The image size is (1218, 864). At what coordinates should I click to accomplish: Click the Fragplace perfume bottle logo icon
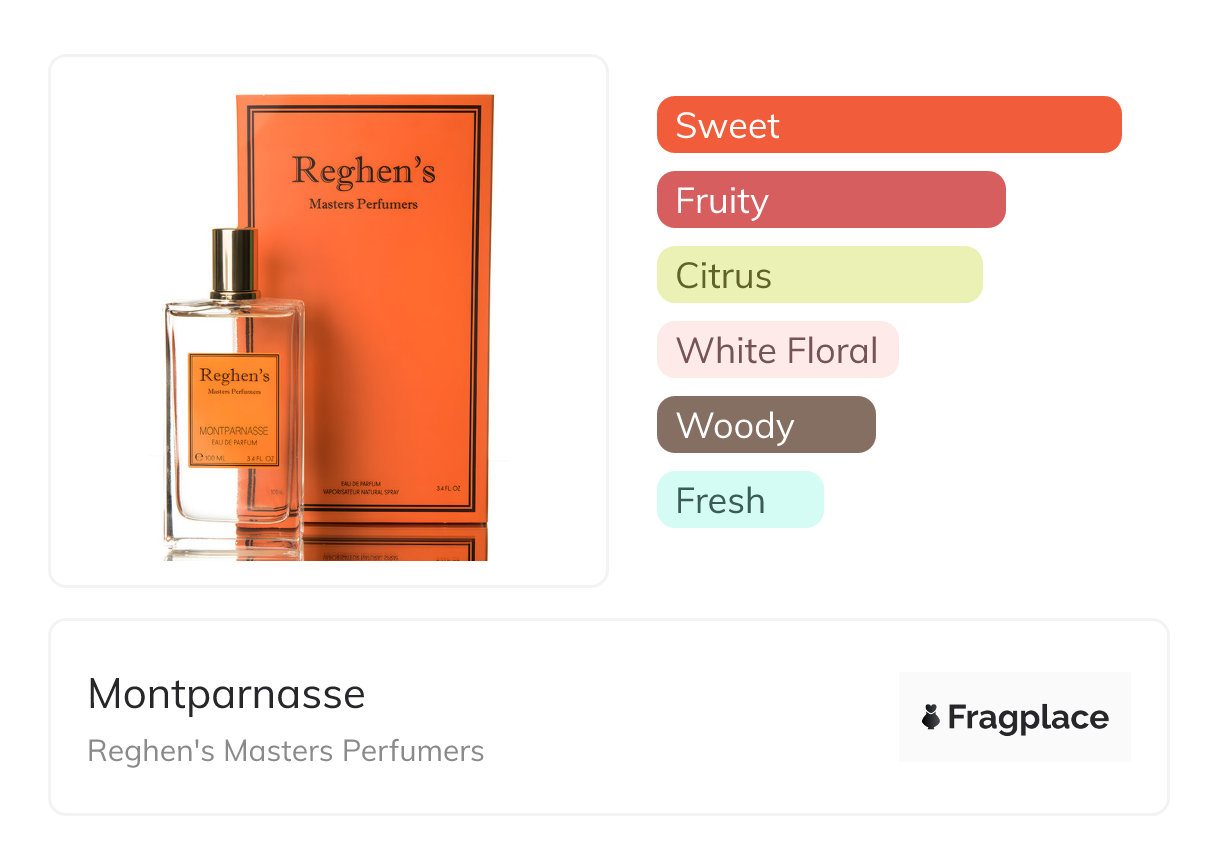931,717
